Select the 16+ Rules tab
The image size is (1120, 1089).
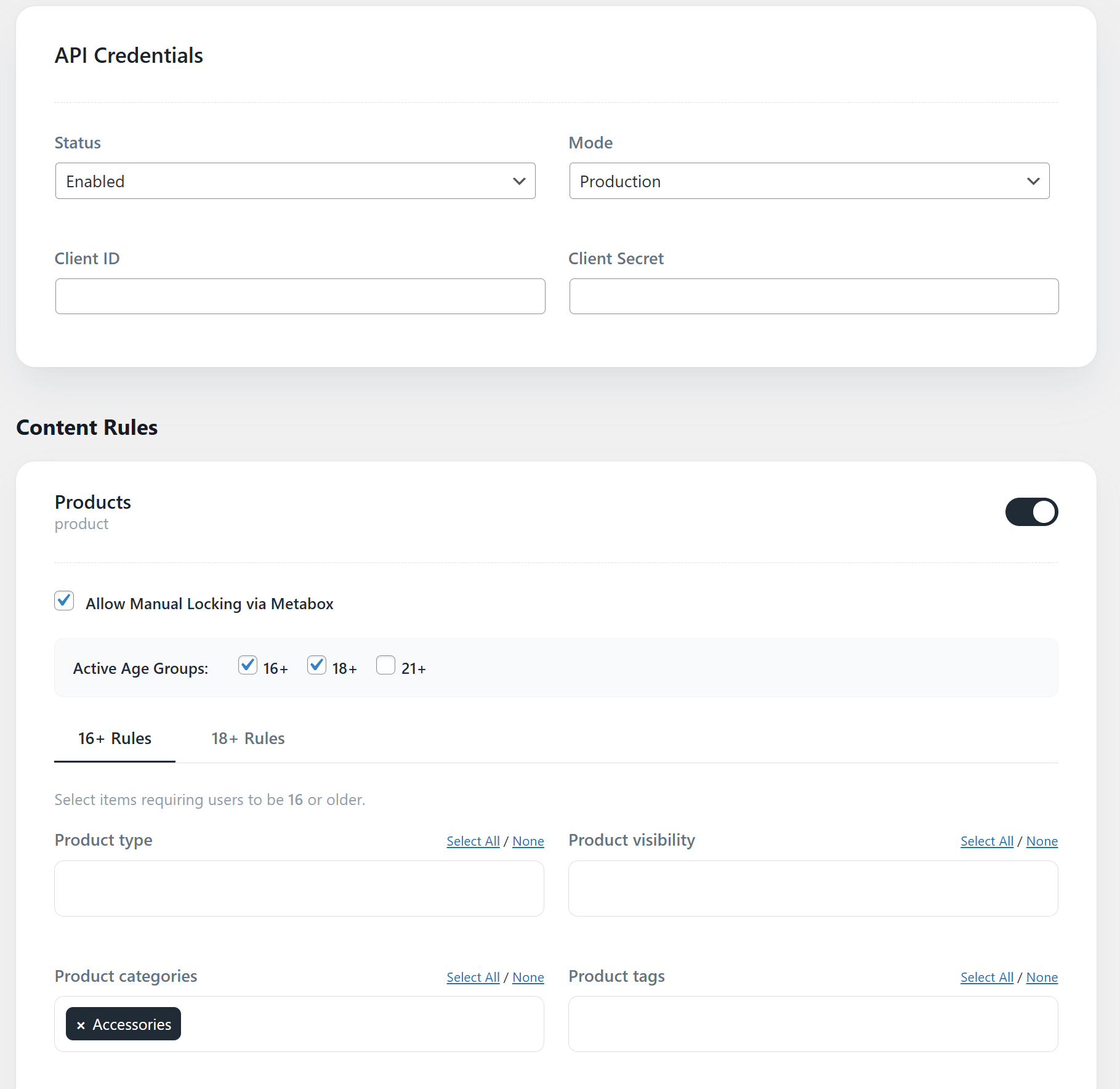click(115, 739)
